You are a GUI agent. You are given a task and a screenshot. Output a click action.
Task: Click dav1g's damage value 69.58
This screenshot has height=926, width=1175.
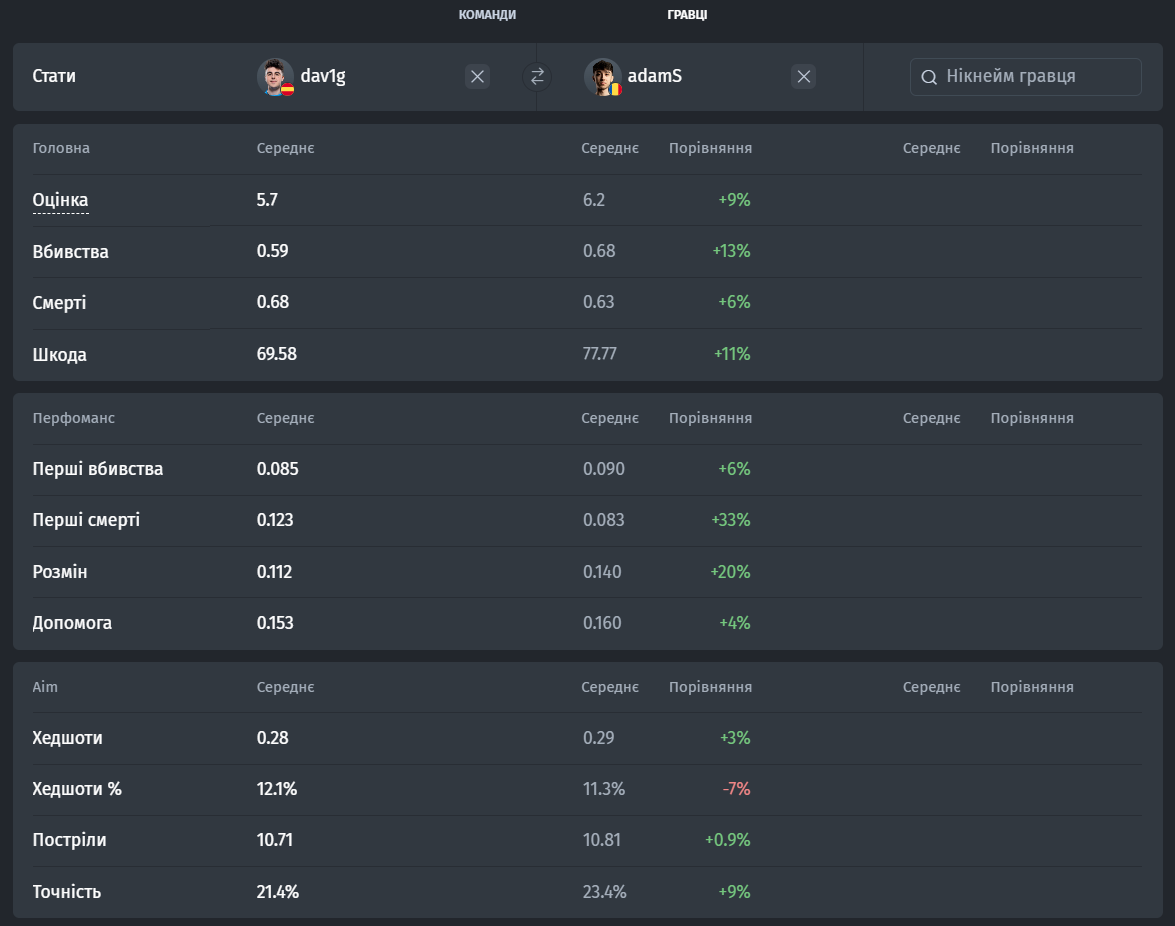[277, 354]
